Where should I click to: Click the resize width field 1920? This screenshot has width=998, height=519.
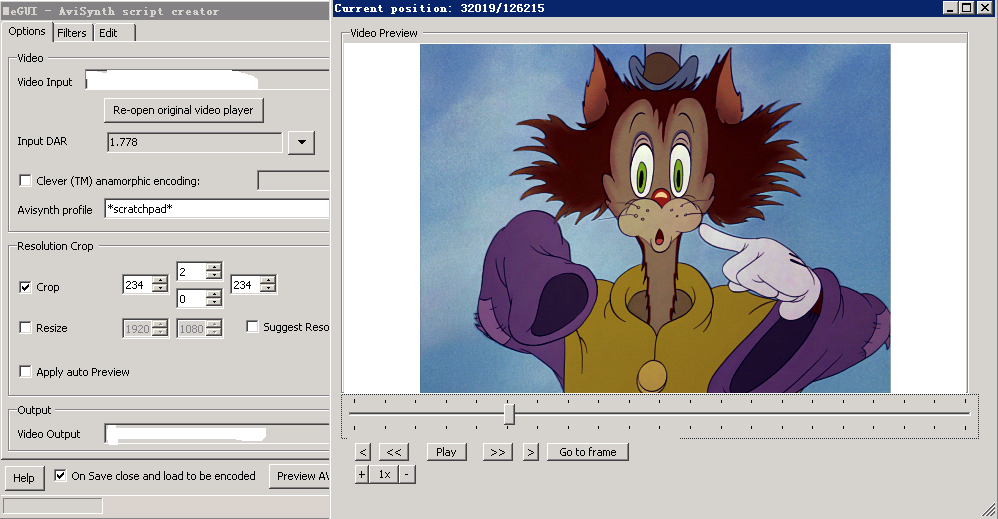(138, 329)
